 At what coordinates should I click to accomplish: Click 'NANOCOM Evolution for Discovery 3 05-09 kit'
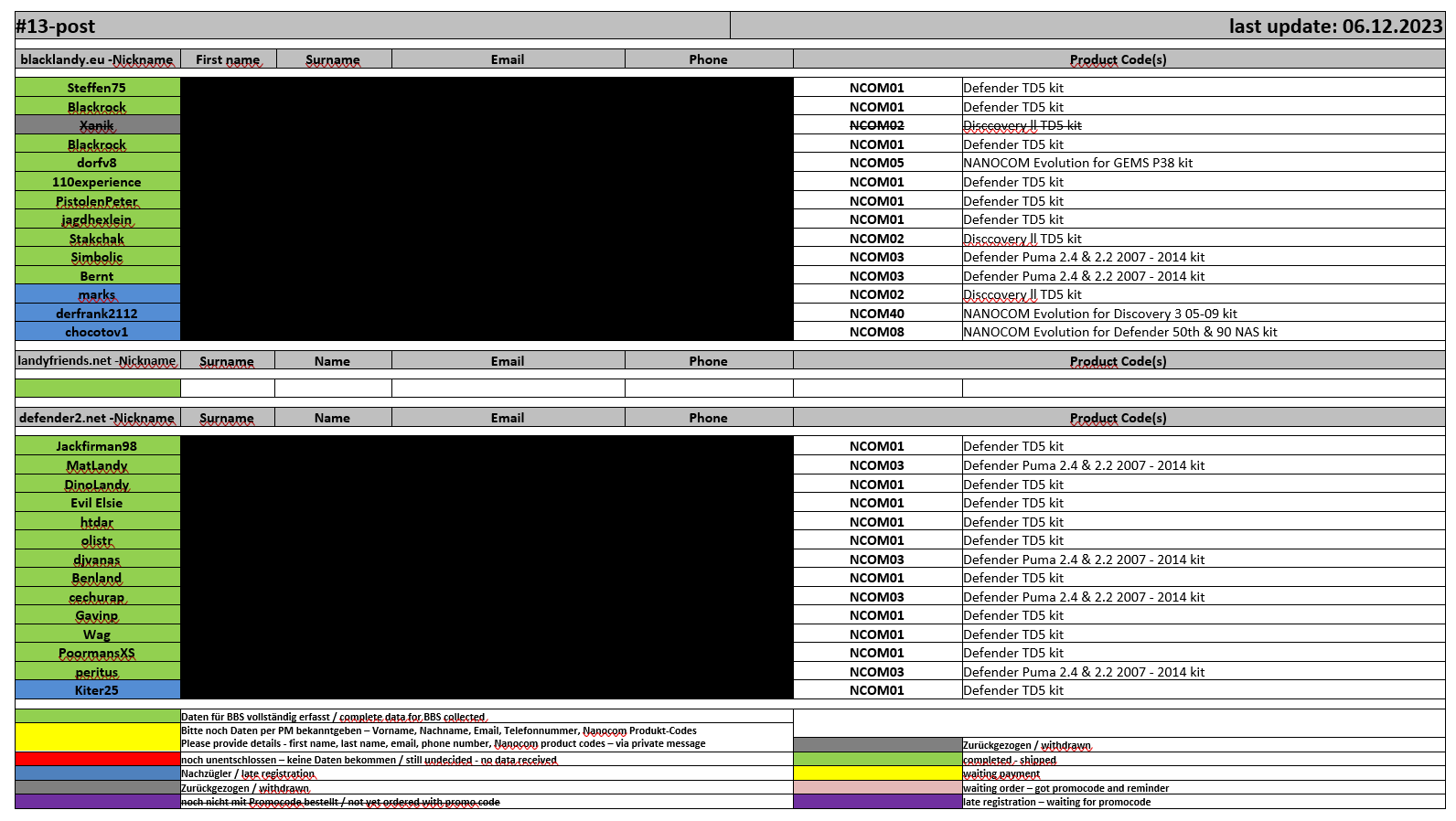click(x=1204, y=314)
